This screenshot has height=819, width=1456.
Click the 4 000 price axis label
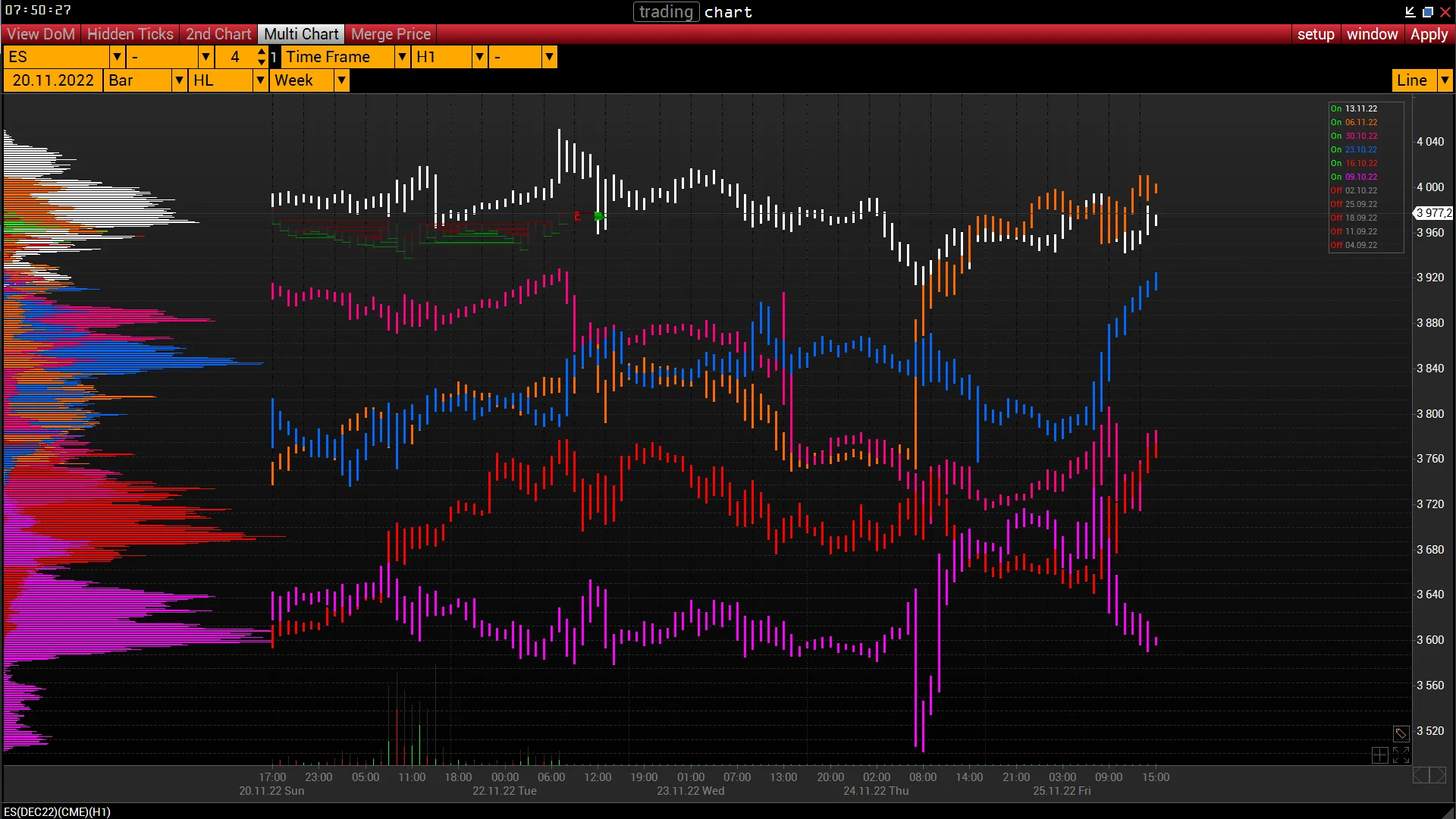[1430, 187]
